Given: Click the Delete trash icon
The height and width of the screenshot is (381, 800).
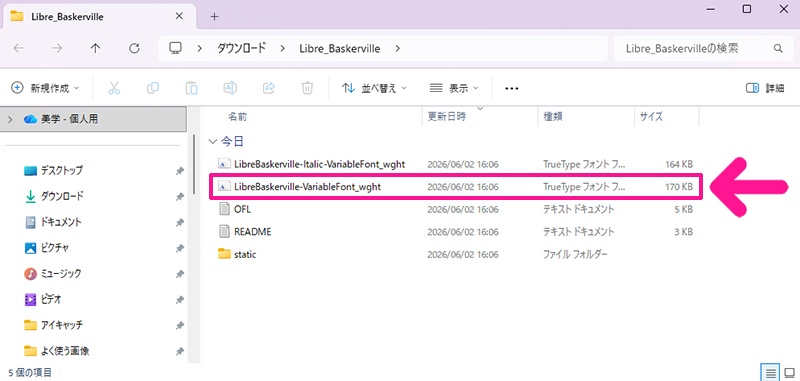Looking at the screenshot, I should [307, 88].
